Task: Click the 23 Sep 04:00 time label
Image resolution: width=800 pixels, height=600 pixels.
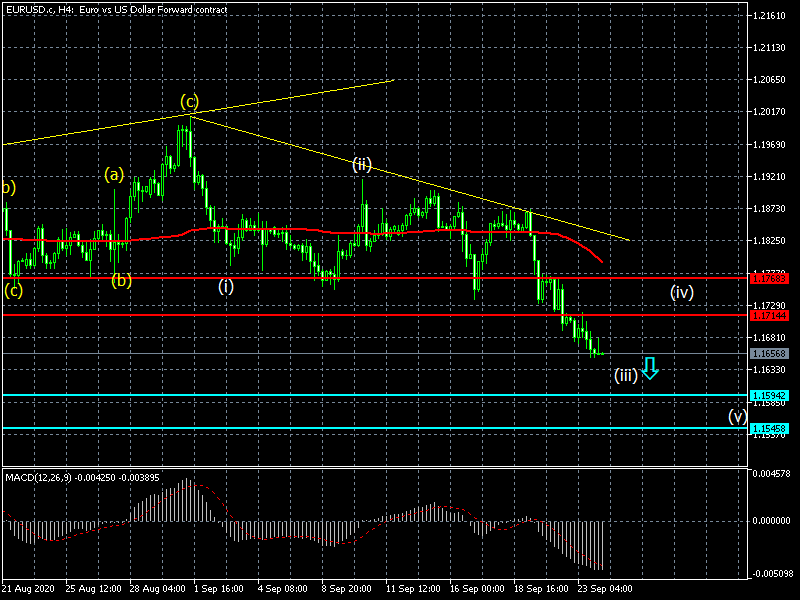Action: click(605, 588)
